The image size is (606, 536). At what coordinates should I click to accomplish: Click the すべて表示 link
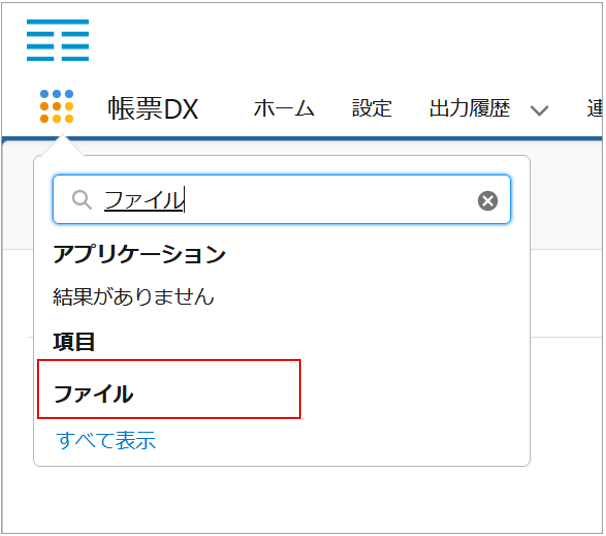click(x=106, y=440)
